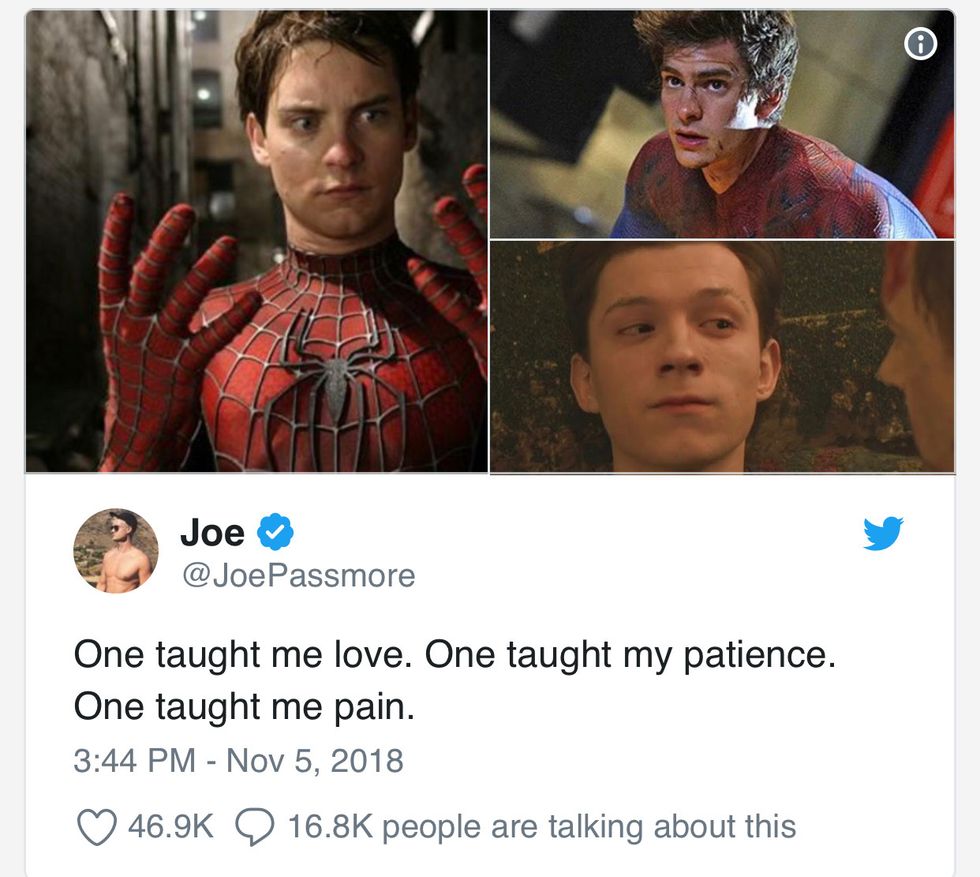View '16.8K people are talking about this'

[x=541, y=827]
